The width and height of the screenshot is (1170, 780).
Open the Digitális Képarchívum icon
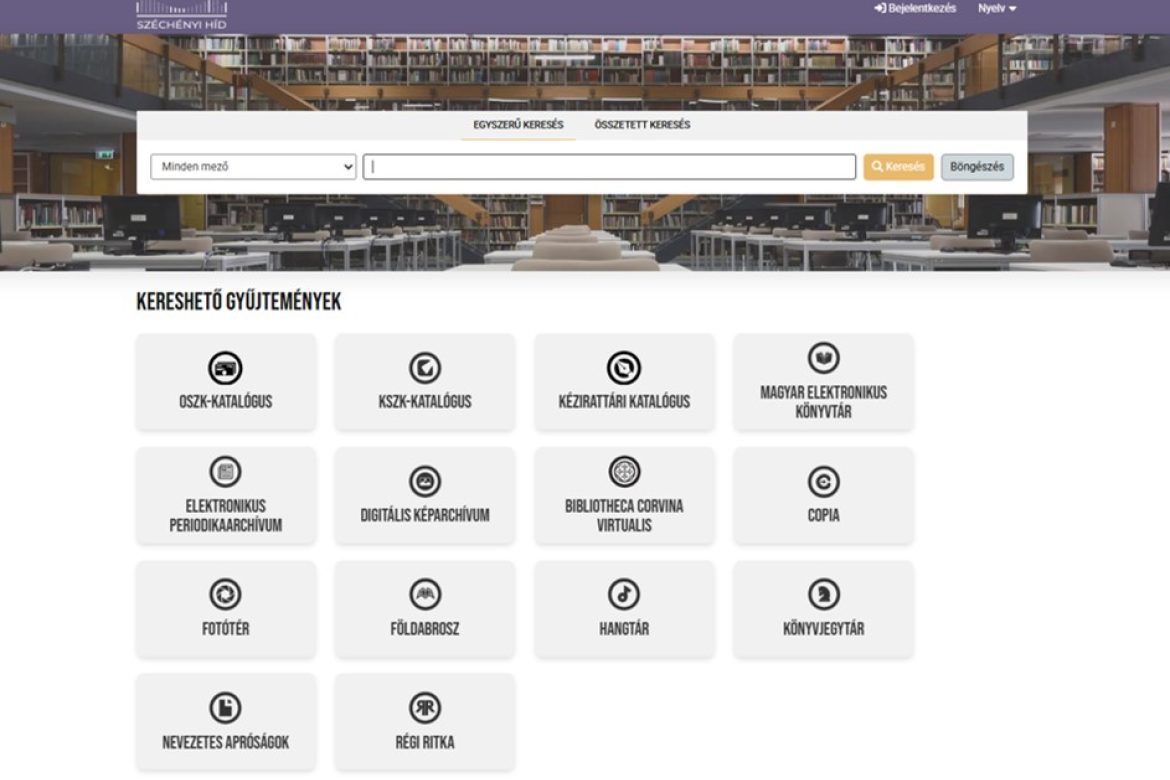(x=425, y=481)
